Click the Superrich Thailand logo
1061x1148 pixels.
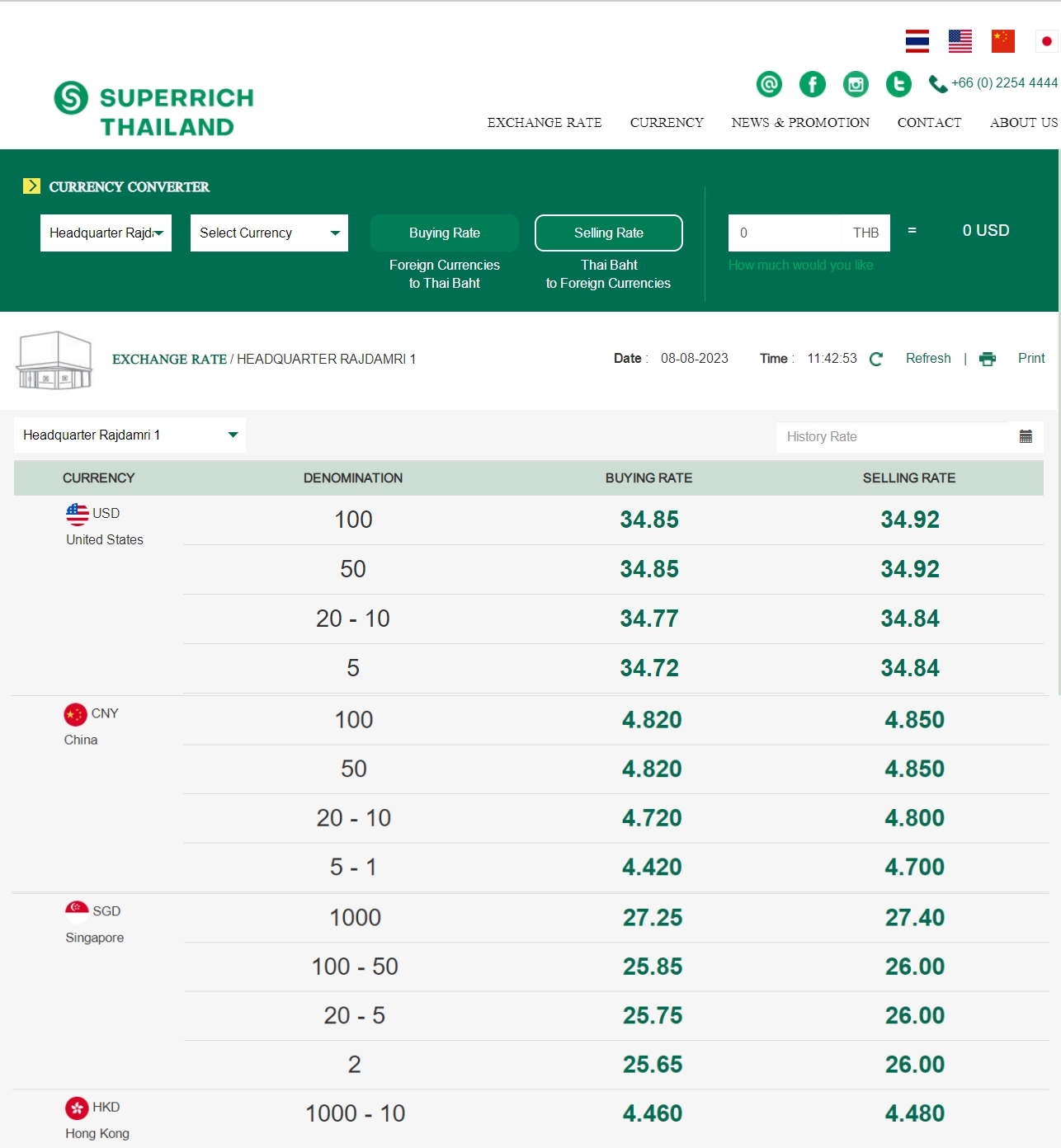(154, 110)
